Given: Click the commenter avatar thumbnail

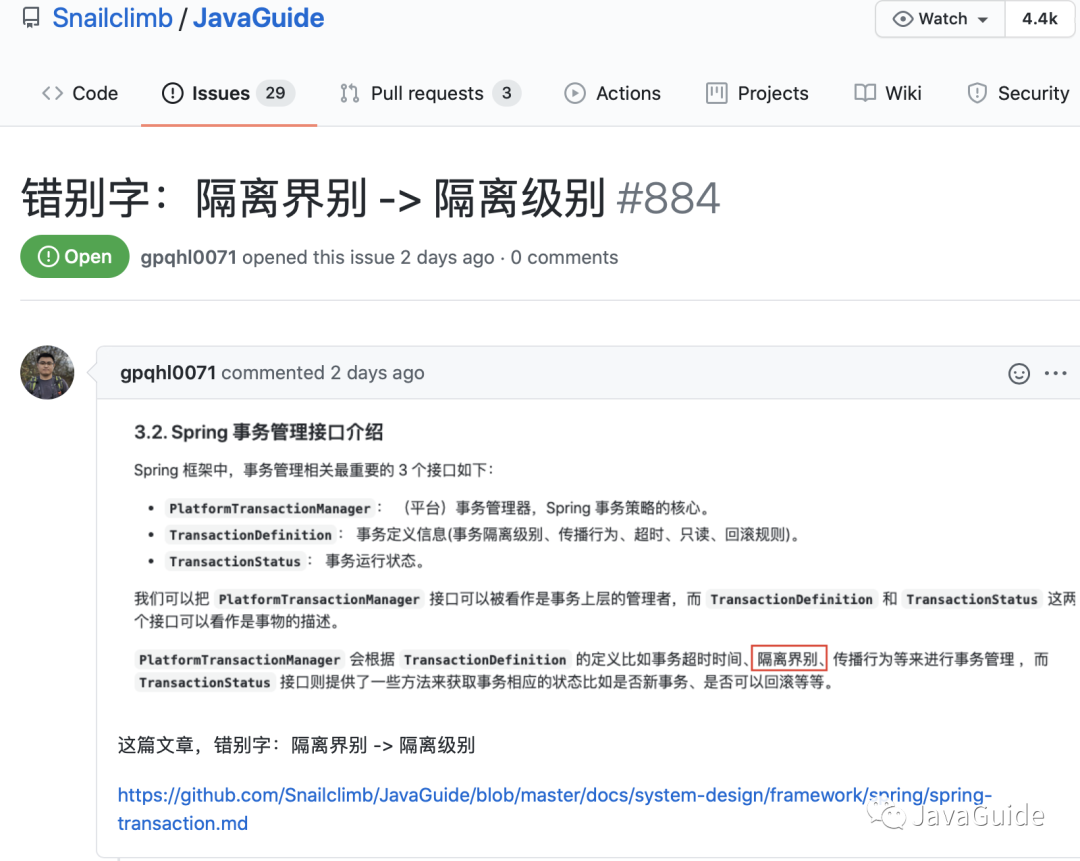Looking at the screenshot, I should click(x=47, y=372).
